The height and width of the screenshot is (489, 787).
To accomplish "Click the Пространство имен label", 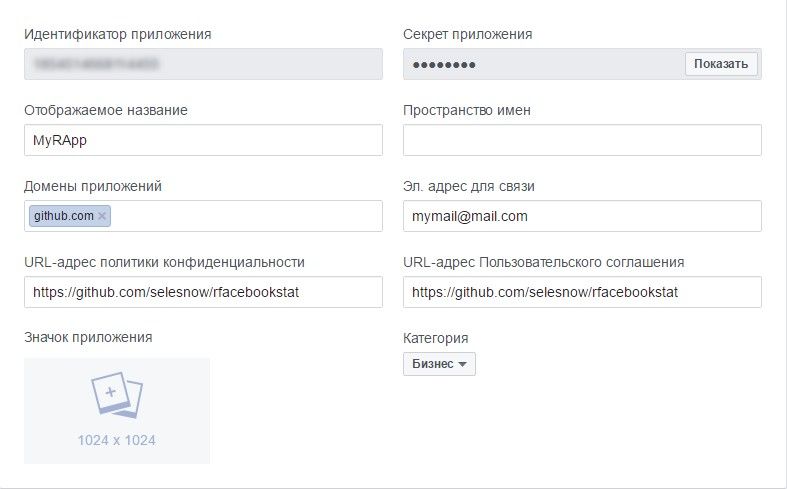I will click(467, 110).
